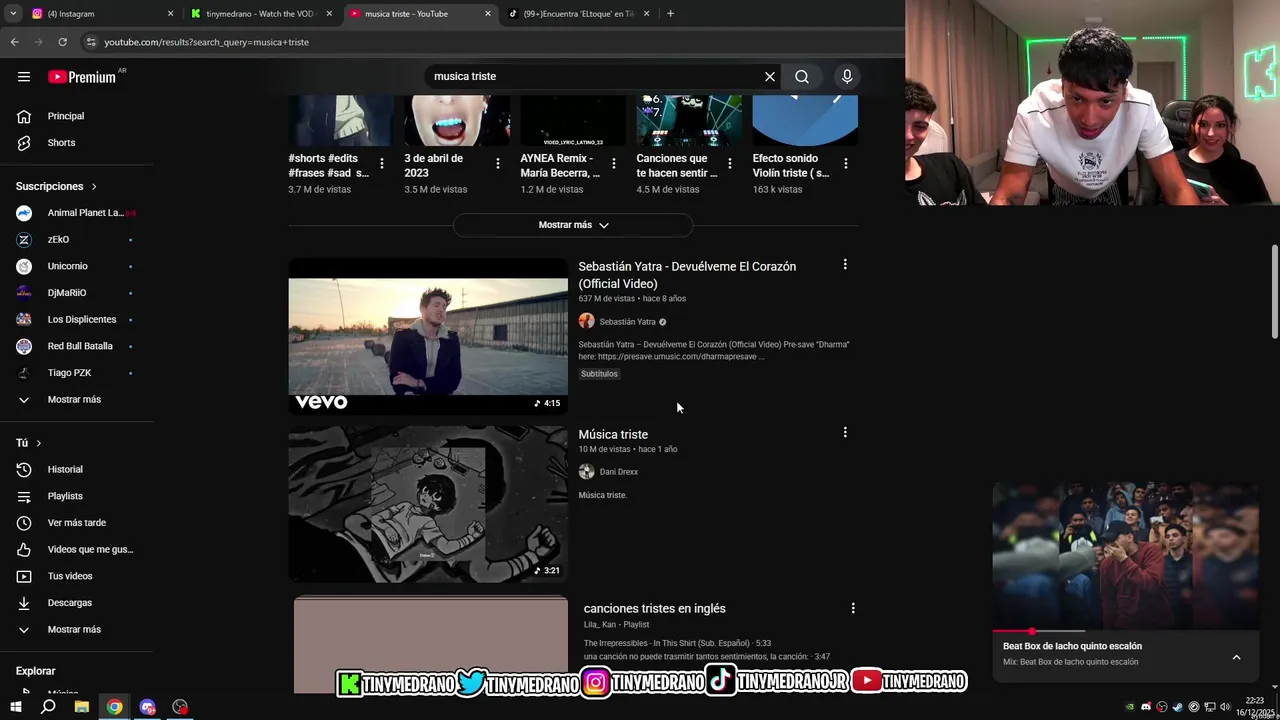The image size is (1280, 720).
Task: Open options for Sebastián Yatra video
Action: point(845,265)
